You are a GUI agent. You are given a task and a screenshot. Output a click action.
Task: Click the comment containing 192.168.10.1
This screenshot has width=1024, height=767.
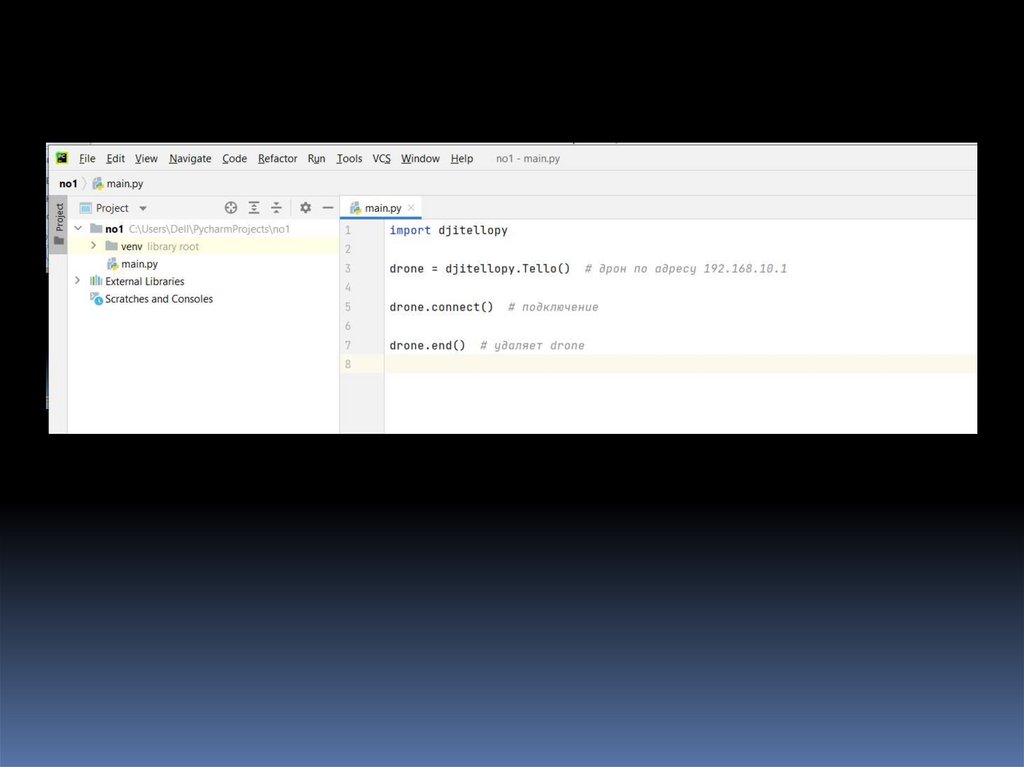click(x=686, y=269)
